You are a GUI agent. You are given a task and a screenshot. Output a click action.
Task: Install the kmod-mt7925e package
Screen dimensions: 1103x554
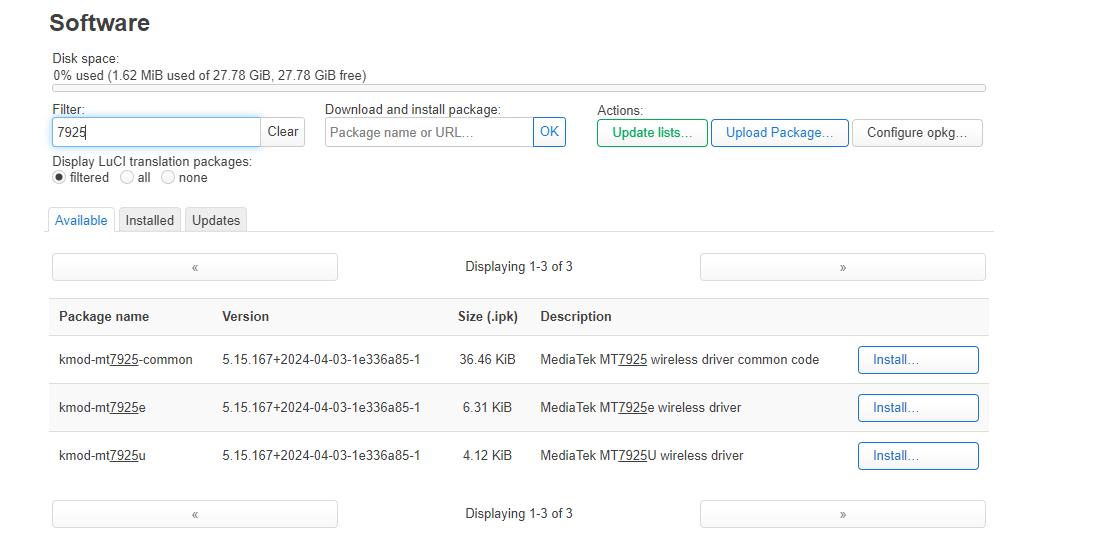tap(917, 408)
